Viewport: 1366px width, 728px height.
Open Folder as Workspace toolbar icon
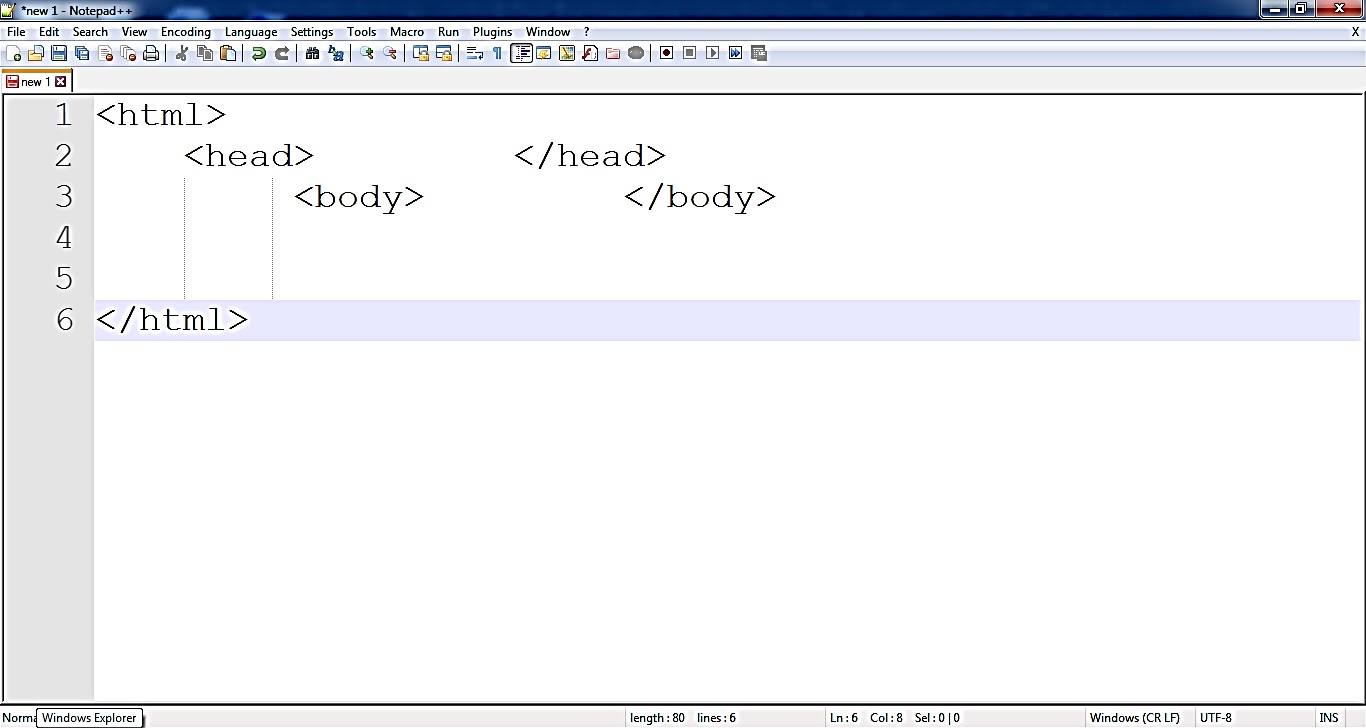click(613, 53)
